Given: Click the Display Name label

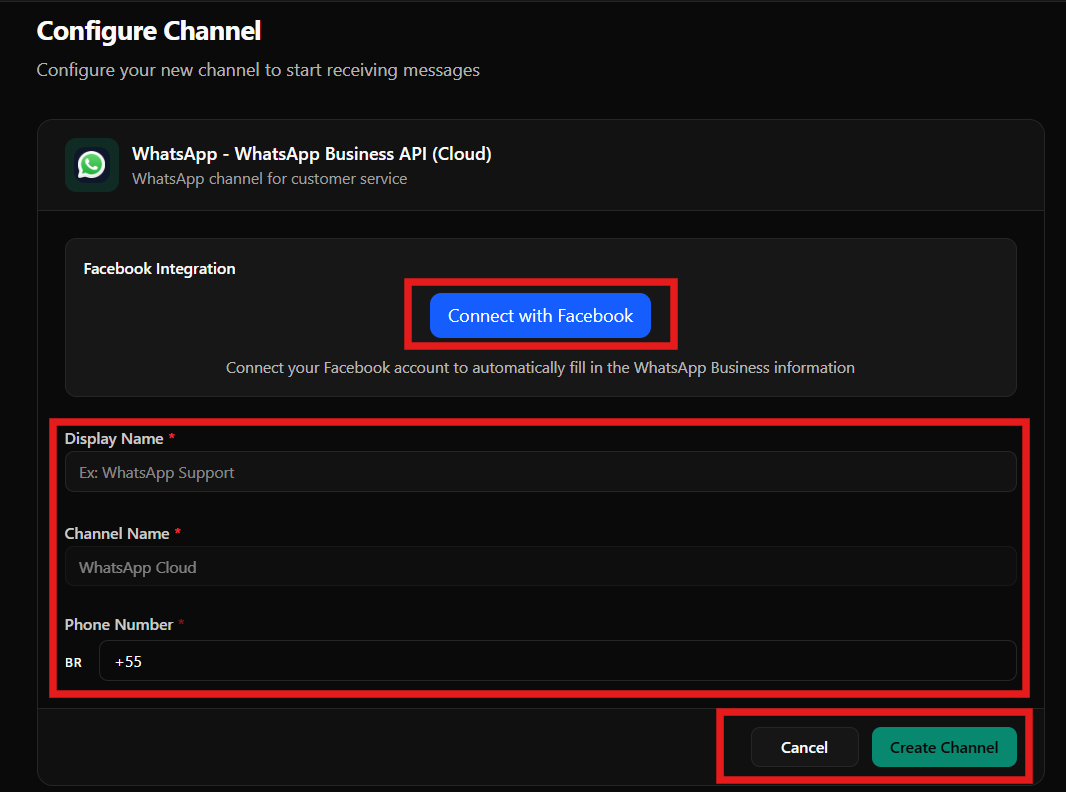Looking at the screenshot, I should [114, 438].
